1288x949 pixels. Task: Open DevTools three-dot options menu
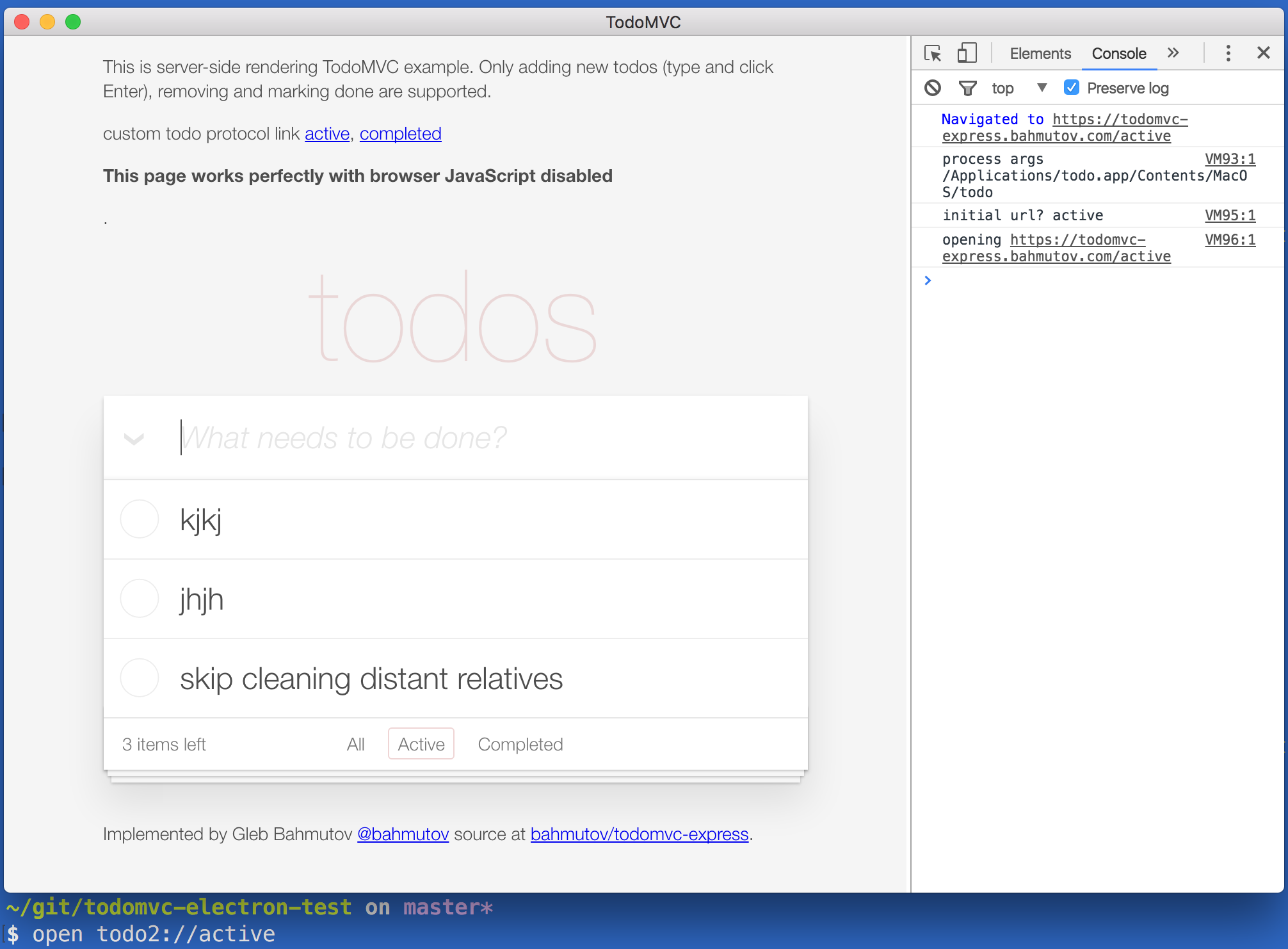(x=1228, y=53)
